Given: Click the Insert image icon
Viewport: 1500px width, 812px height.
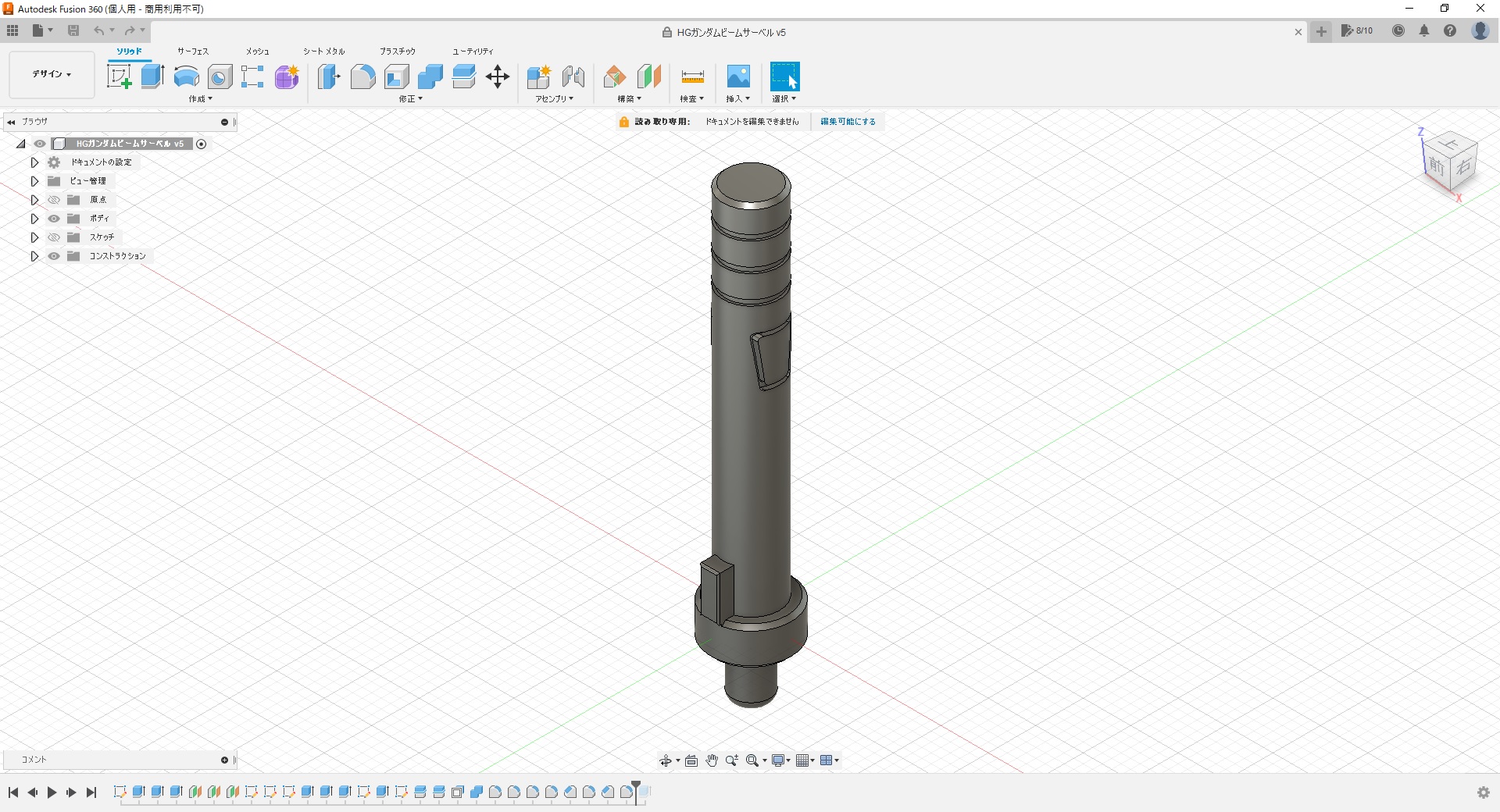Looking at the screenshot, I should coord(737,77).
